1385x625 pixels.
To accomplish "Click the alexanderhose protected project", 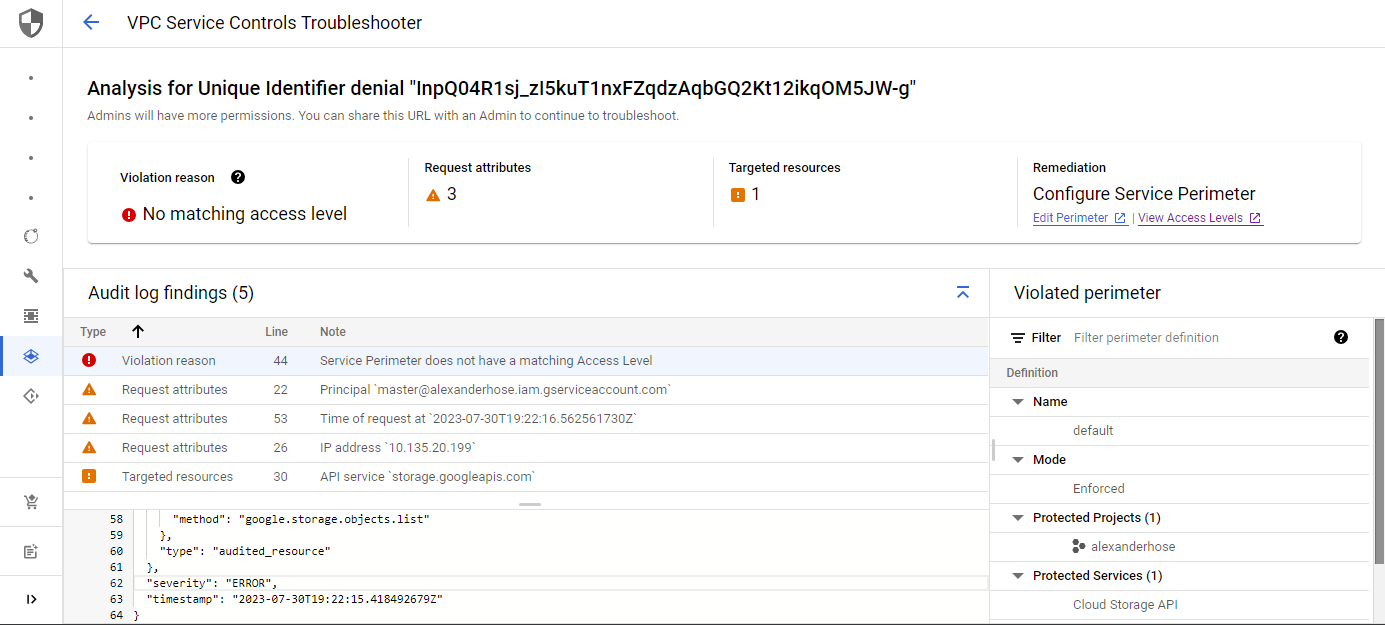I will [x=1133, y=547].
